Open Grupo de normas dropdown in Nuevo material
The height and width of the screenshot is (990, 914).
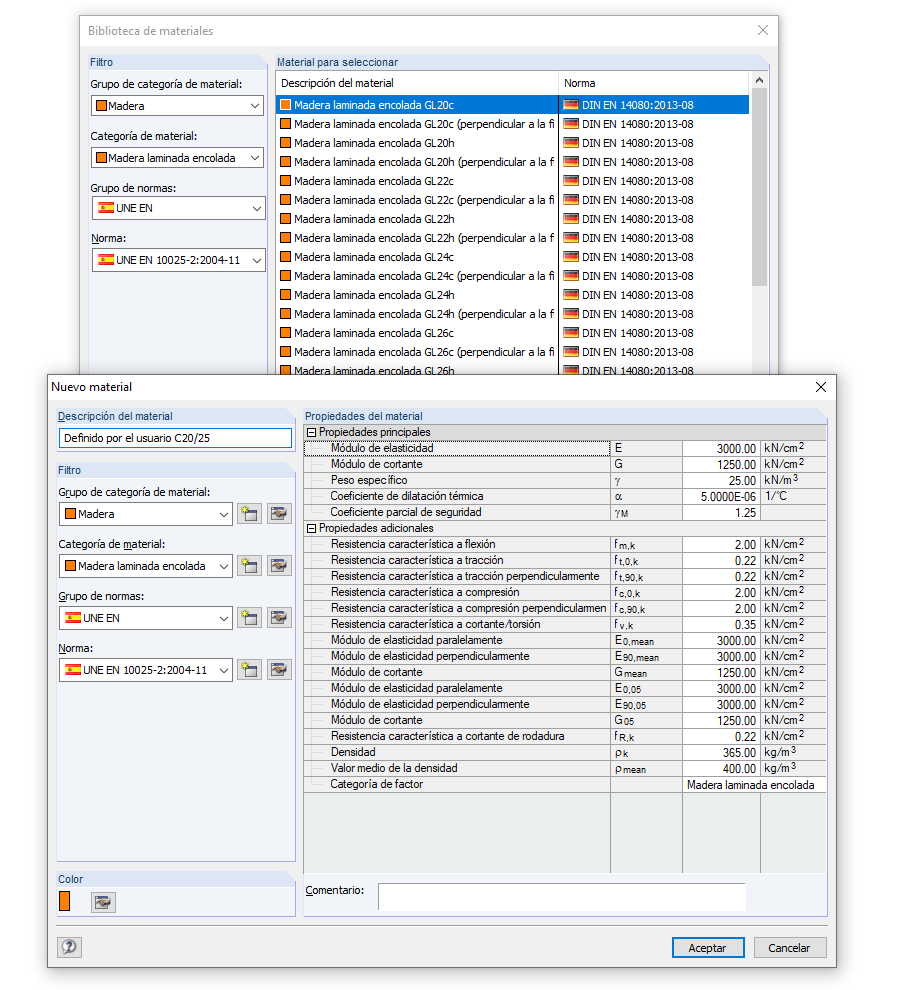[x=146, y=617]
